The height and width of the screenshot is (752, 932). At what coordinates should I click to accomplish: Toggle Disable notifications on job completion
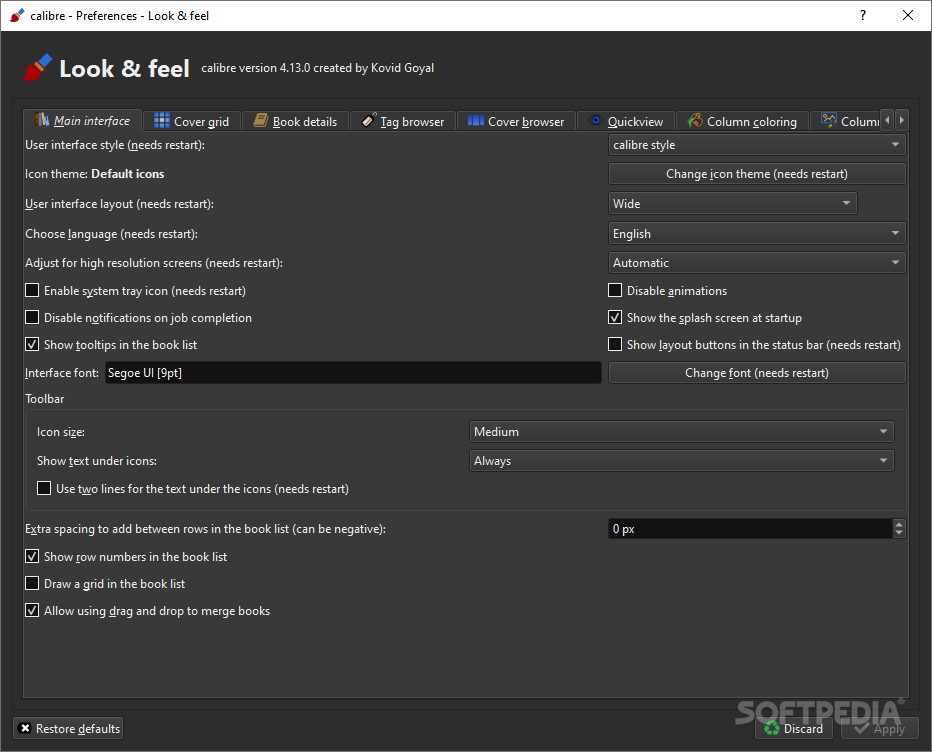tap(32, 317)
